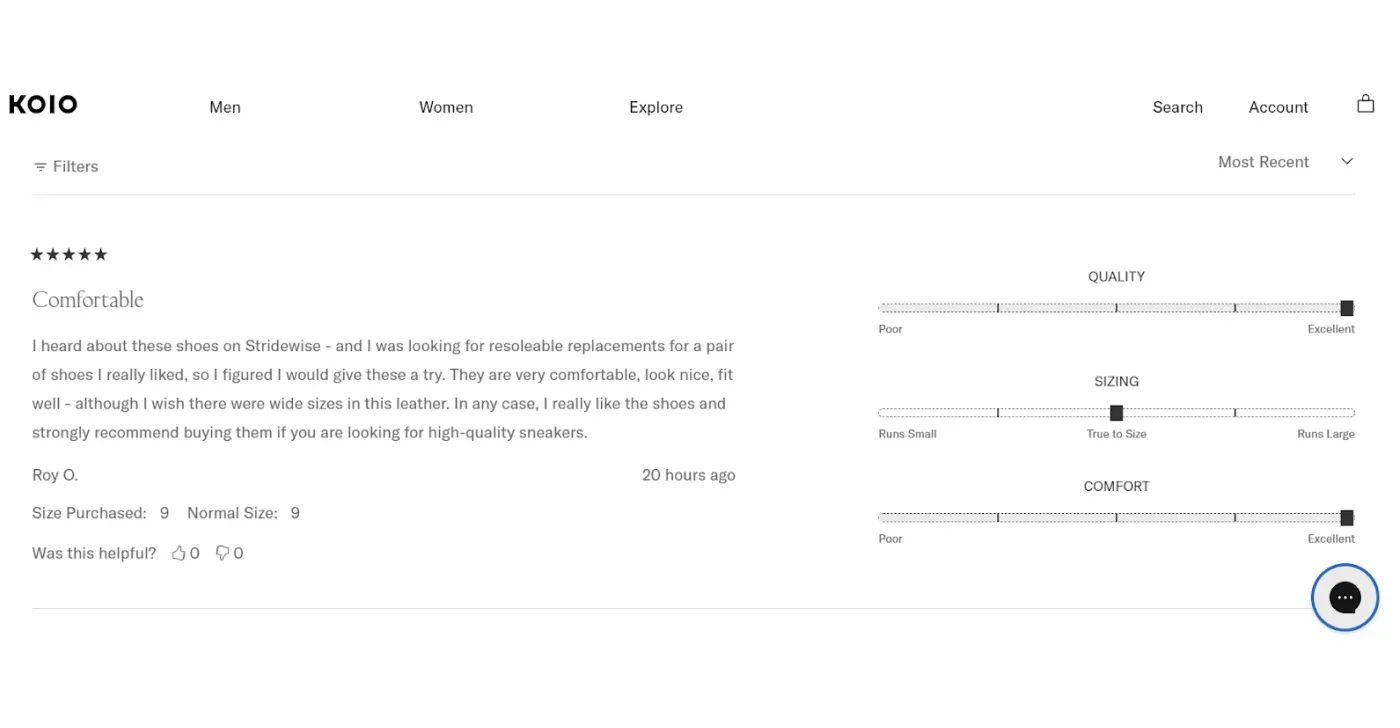Open the Account page

(x=1278, y=107)
